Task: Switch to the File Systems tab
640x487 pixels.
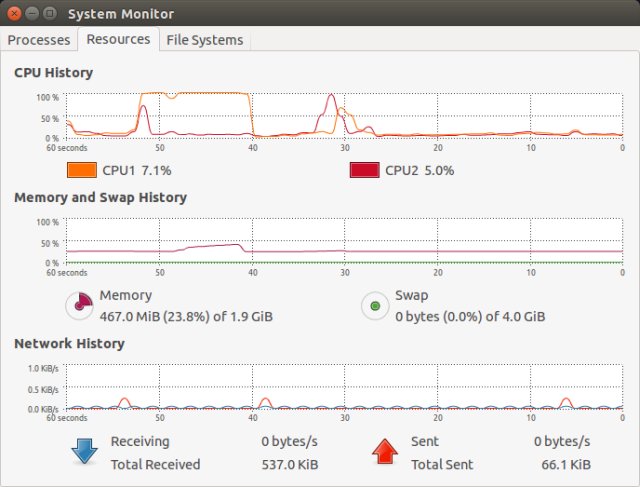Action: (204, 40)
